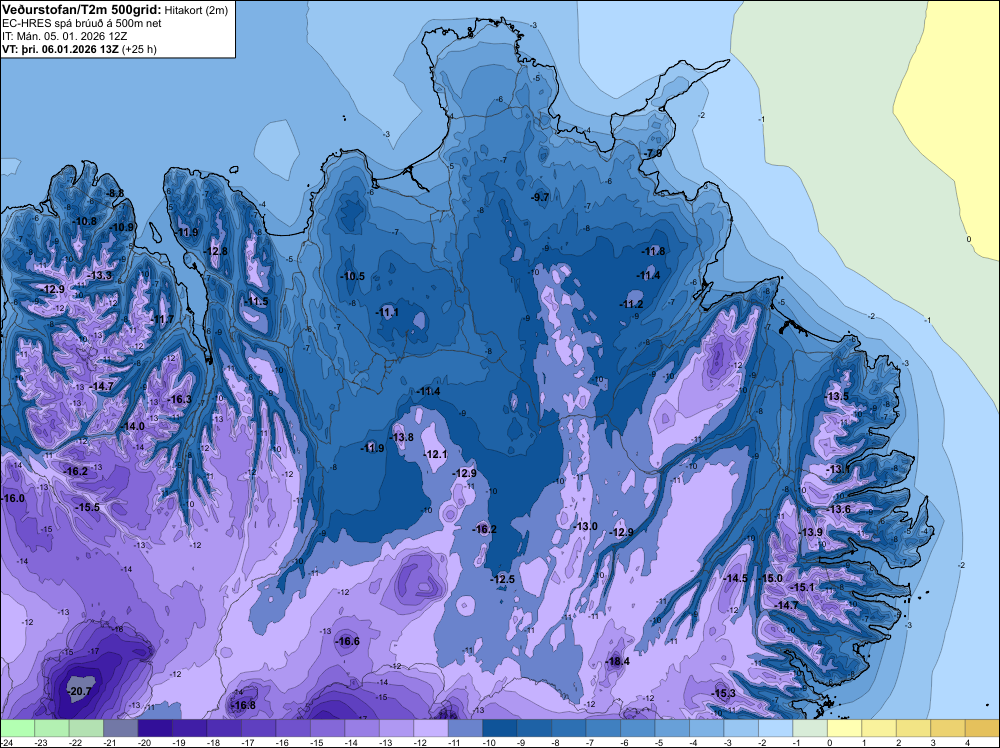Click the -11.5 temperature value
The height and width of the screenshot is (748, 1000).
pyautogui.click(x=256, y=302)
